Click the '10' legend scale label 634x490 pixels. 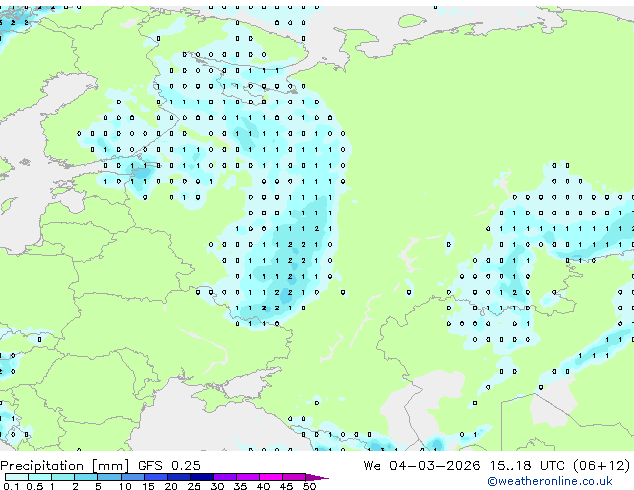[x=125, y=486]
